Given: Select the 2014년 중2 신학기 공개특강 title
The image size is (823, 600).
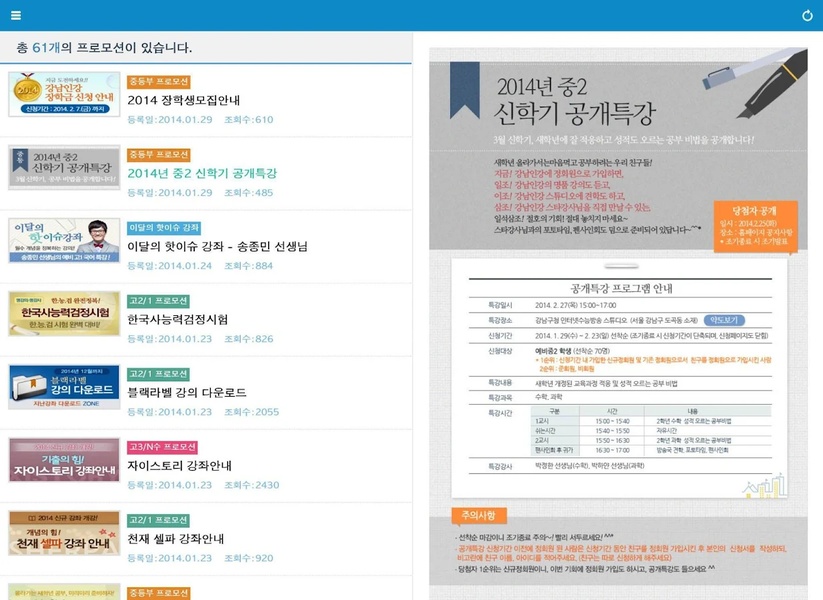Looking at the screenshot, I should click(202, 173).
